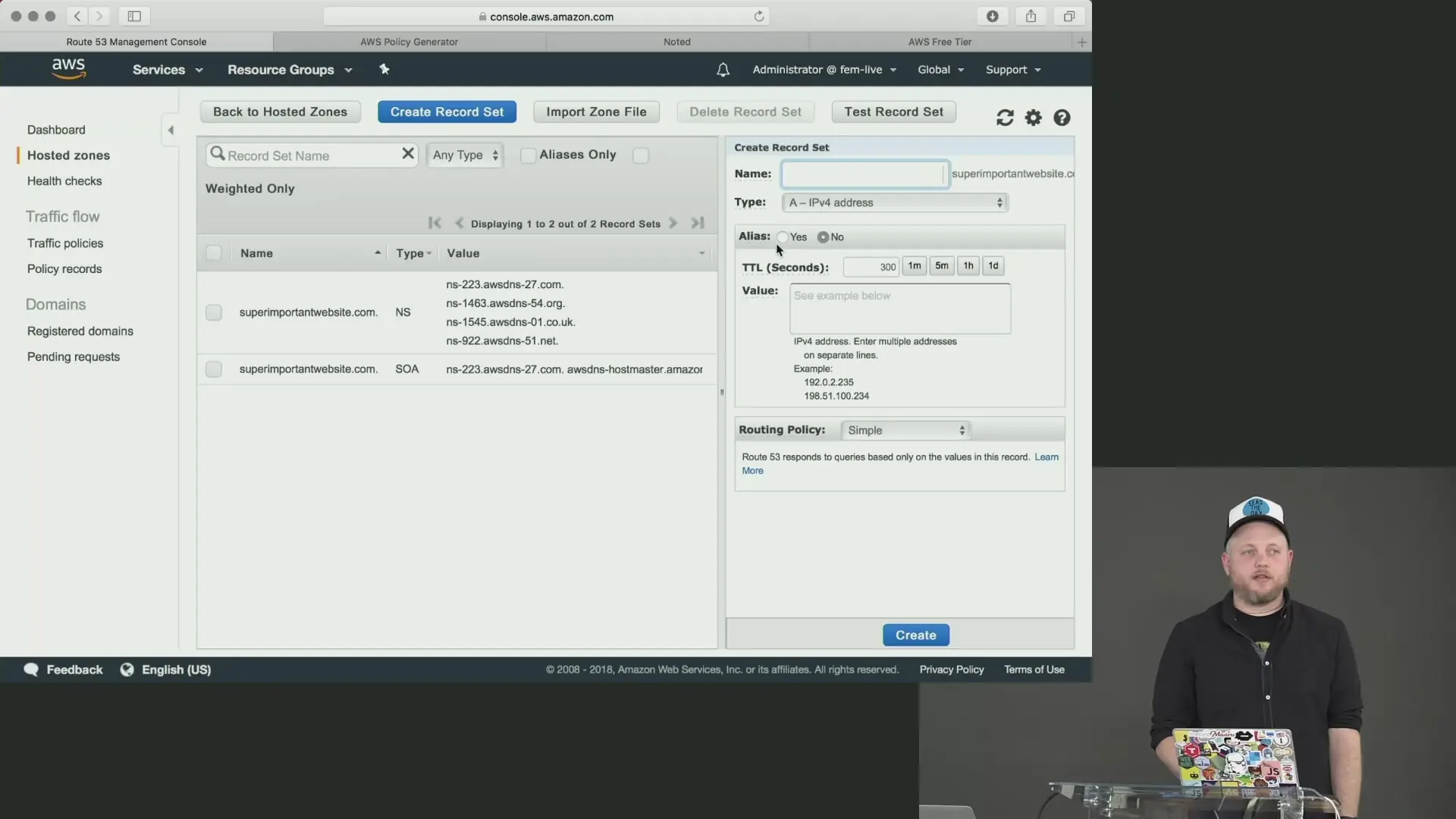Expand the Services menu
The height and width of the screenshot is (819, 1456).
click(x=168, y=70)
